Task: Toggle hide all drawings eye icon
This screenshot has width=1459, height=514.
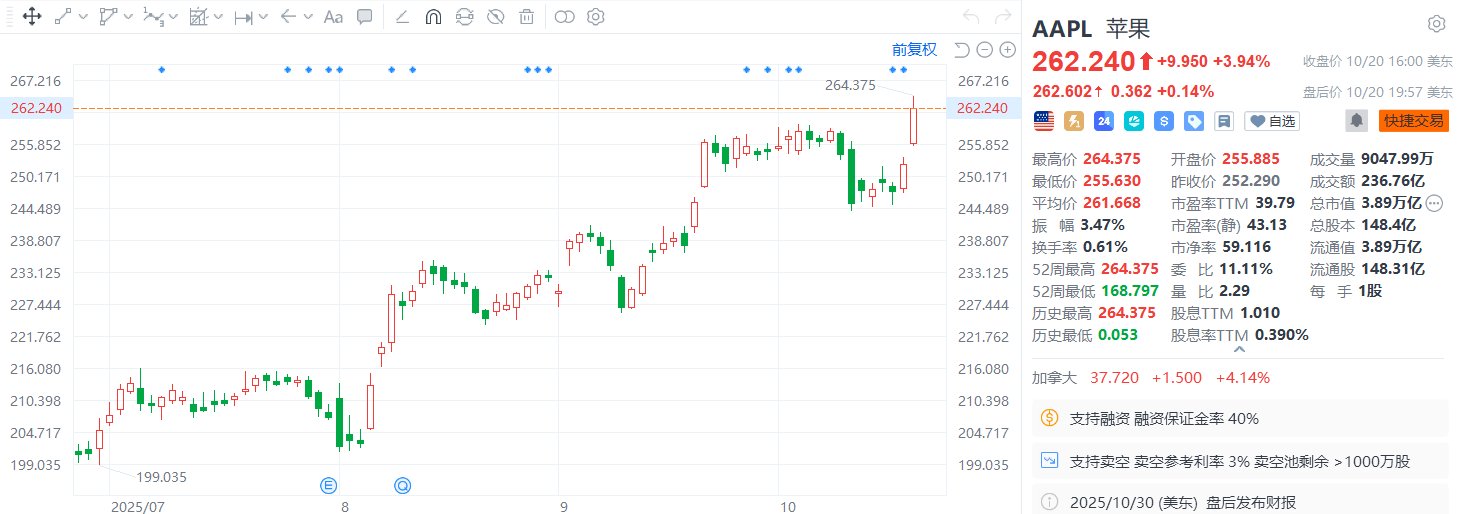Action: coord(495,17)
